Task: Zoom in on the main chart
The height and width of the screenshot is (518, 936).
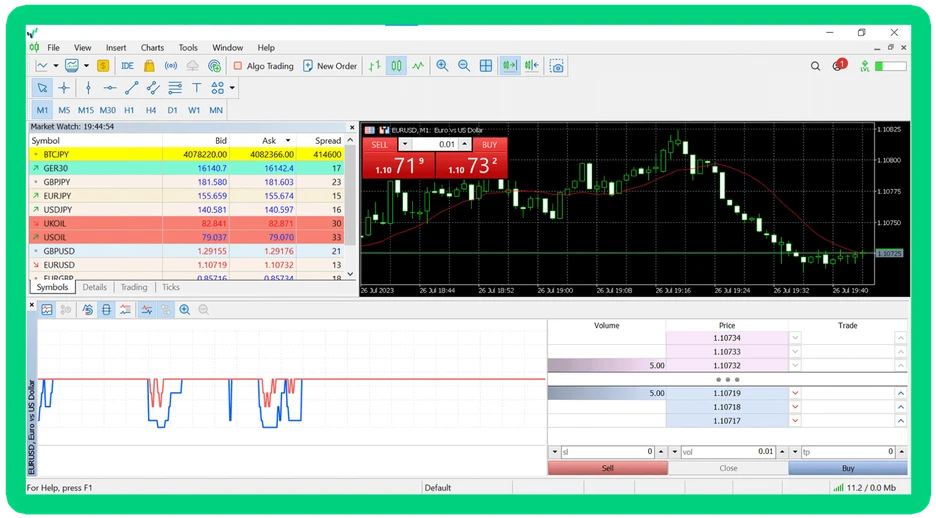Action: [442, 66]
